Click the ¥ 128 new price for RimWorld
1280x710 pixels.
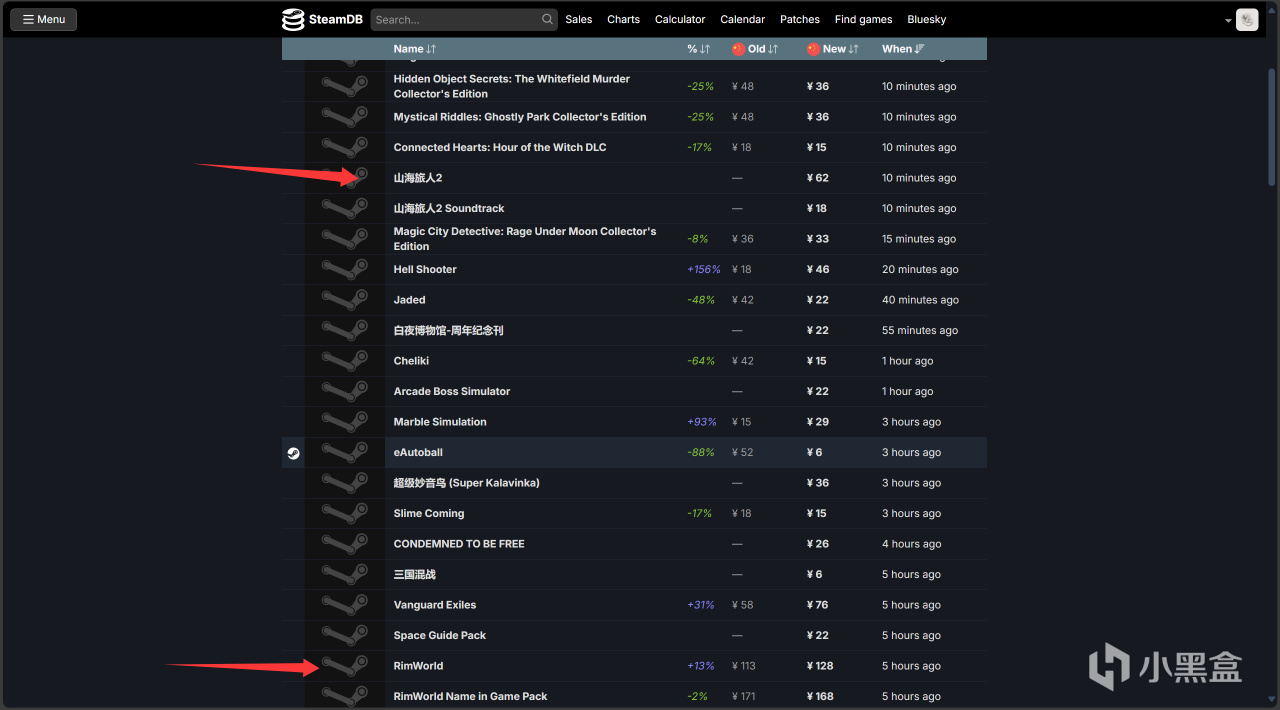[x=820, y=666]
